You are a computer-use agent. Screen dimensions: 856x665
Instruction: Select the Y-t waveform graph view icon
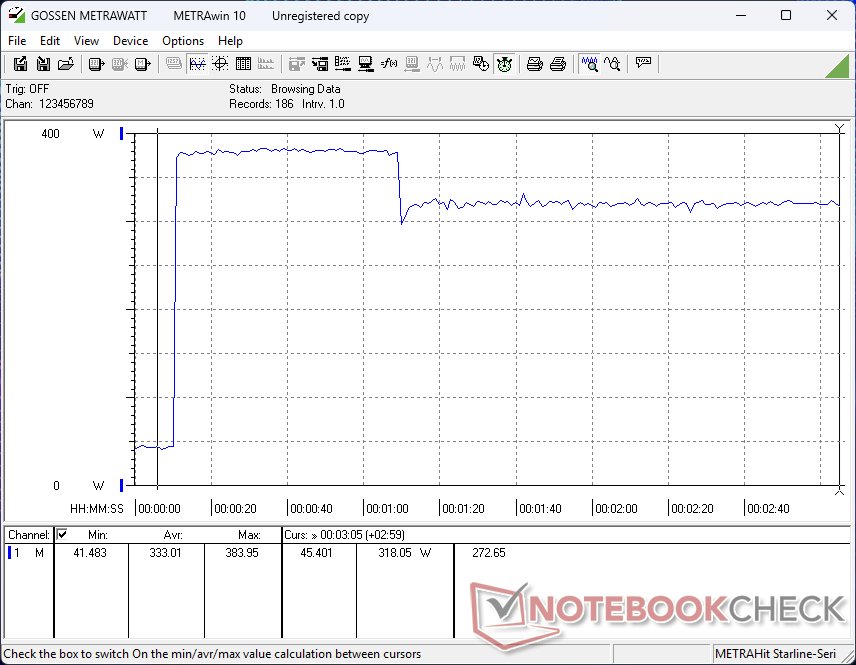tap(197, 64)
